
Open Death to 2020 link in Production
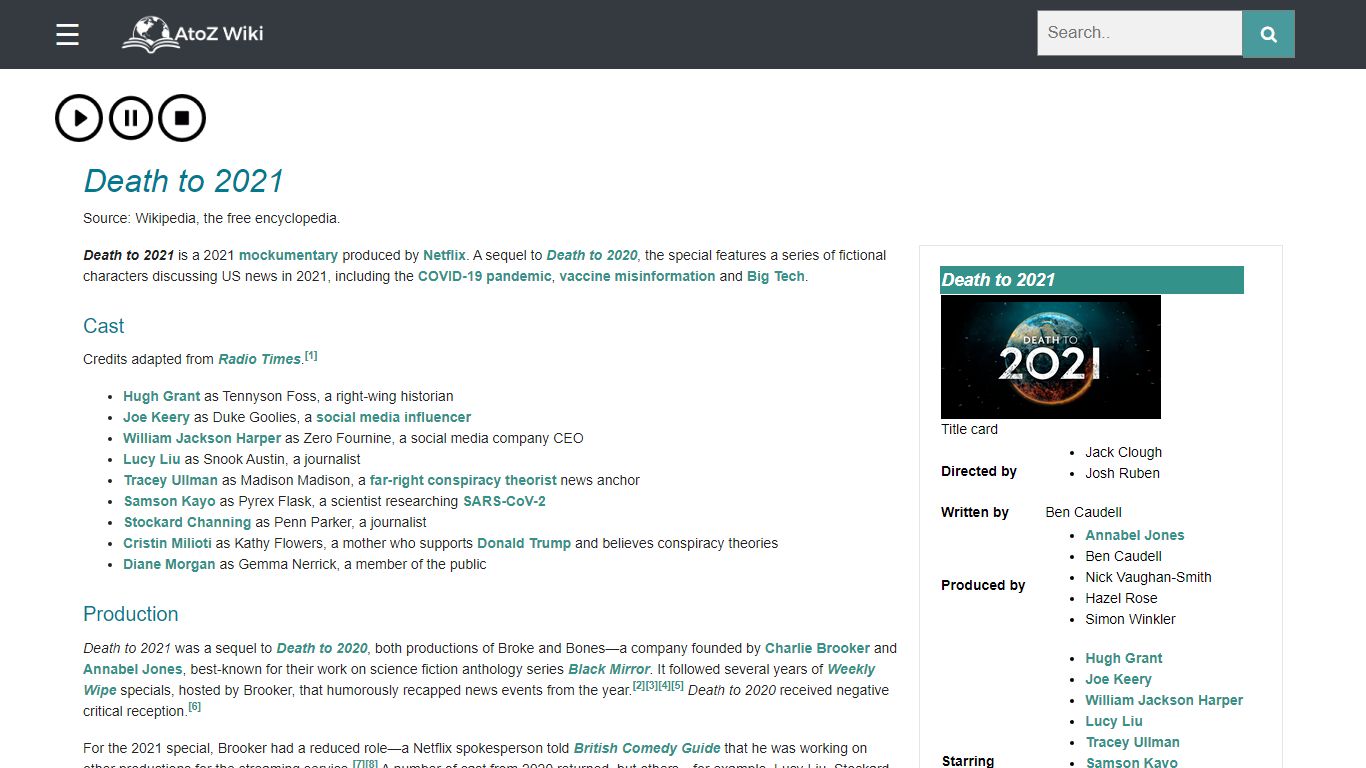[322, 648]
